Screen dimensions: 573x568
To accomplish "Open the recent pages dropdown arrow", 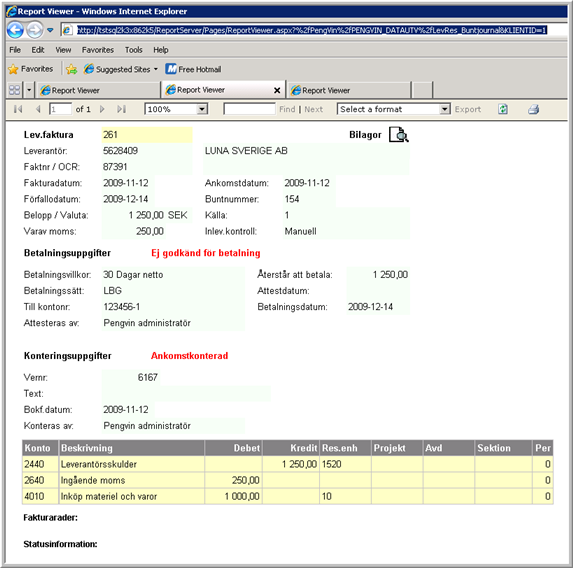I will coord(50,30).
